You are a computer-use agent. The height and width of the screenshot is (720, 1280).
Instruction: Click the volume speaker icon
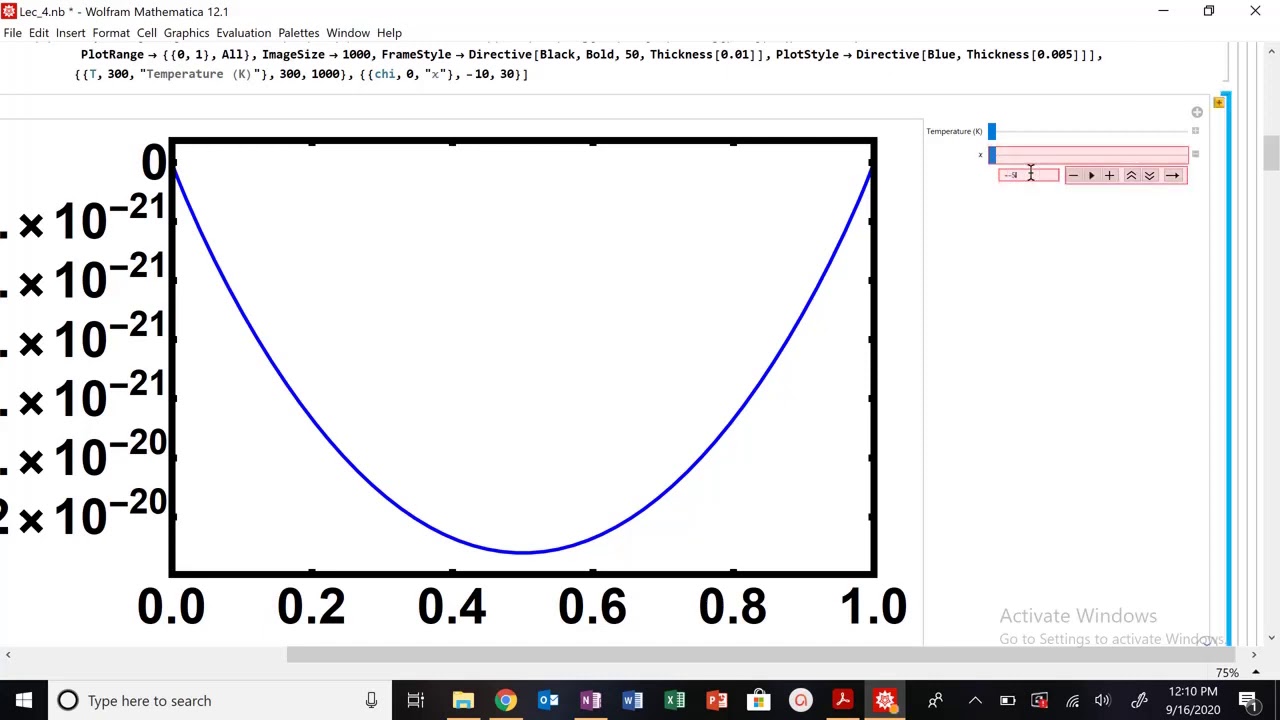1103,700
